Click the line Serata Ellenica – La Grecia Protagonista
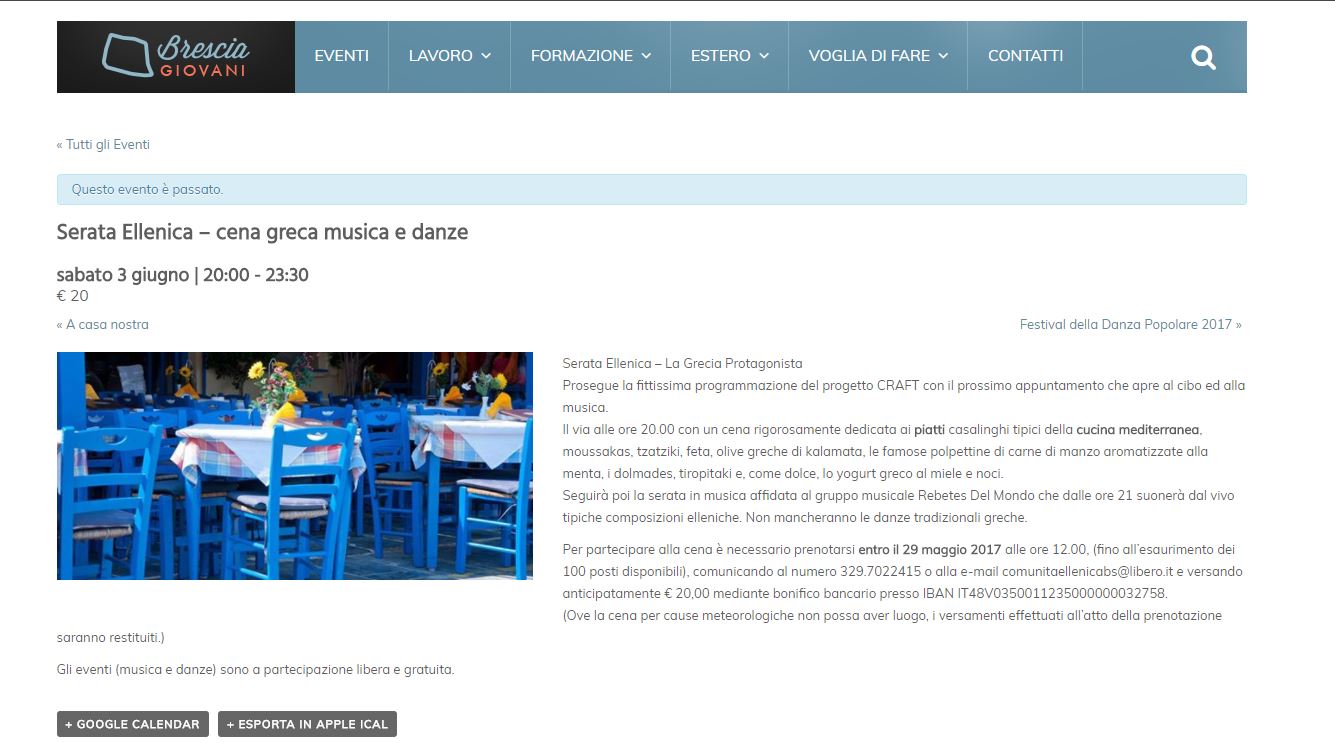Viewport: 1335px width, 743px height. click(683, 363)
